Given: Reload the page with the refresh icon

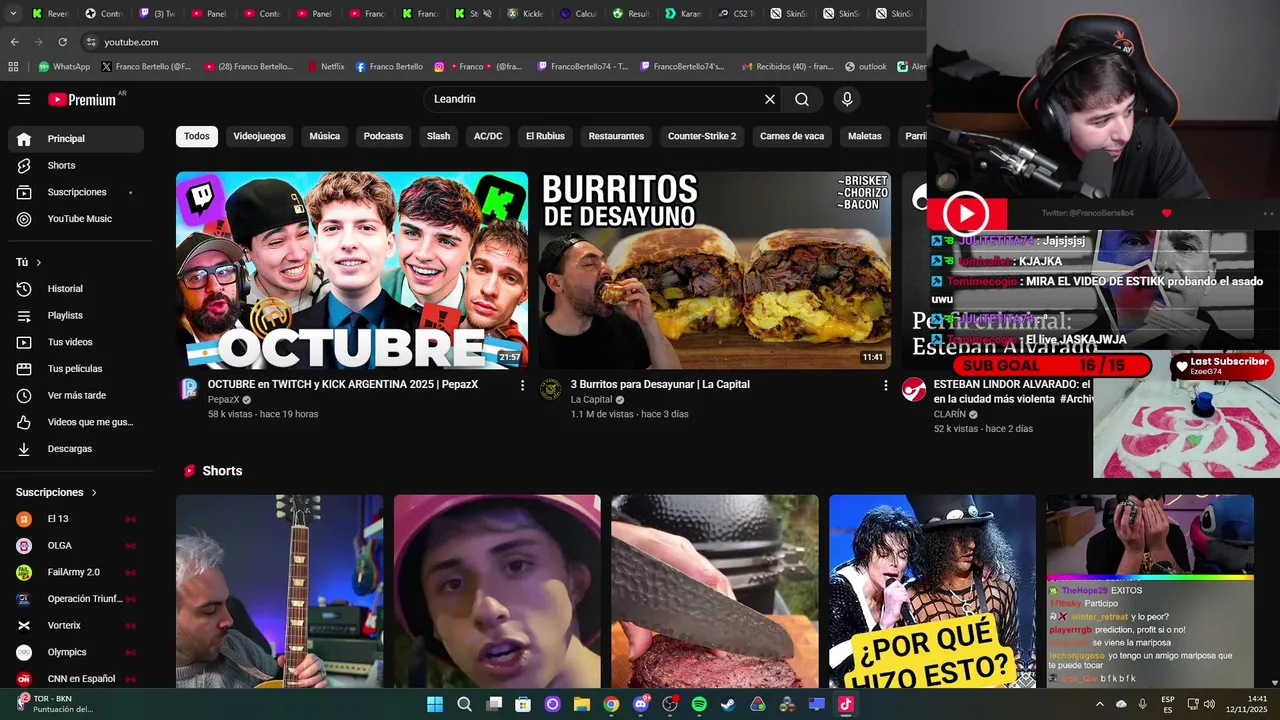Looking at the screenshot, I should [x=62, y=42].
